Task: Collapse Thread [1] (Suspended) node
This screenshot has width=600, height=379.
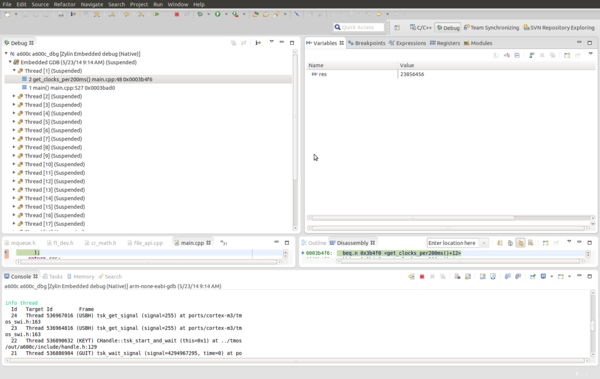Action: [14, 70]
